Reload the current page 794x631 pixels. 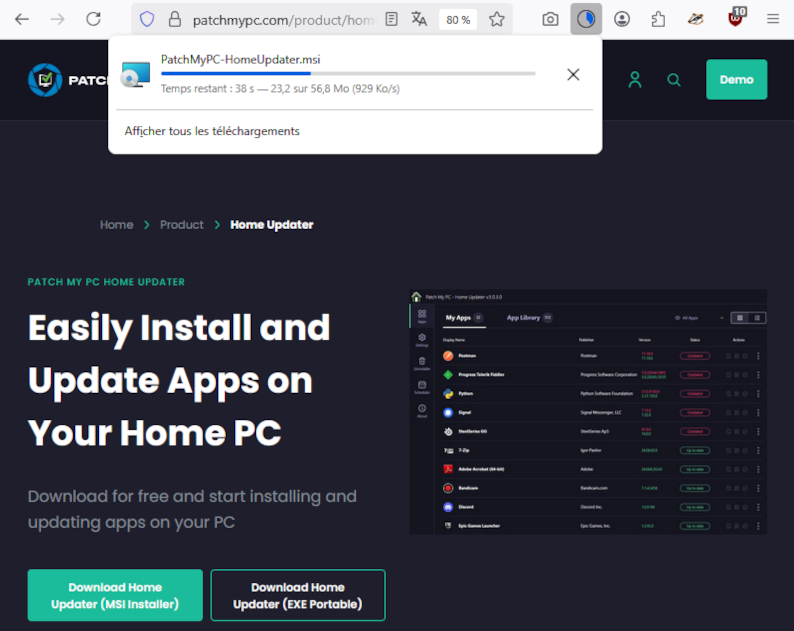point(93,19)
